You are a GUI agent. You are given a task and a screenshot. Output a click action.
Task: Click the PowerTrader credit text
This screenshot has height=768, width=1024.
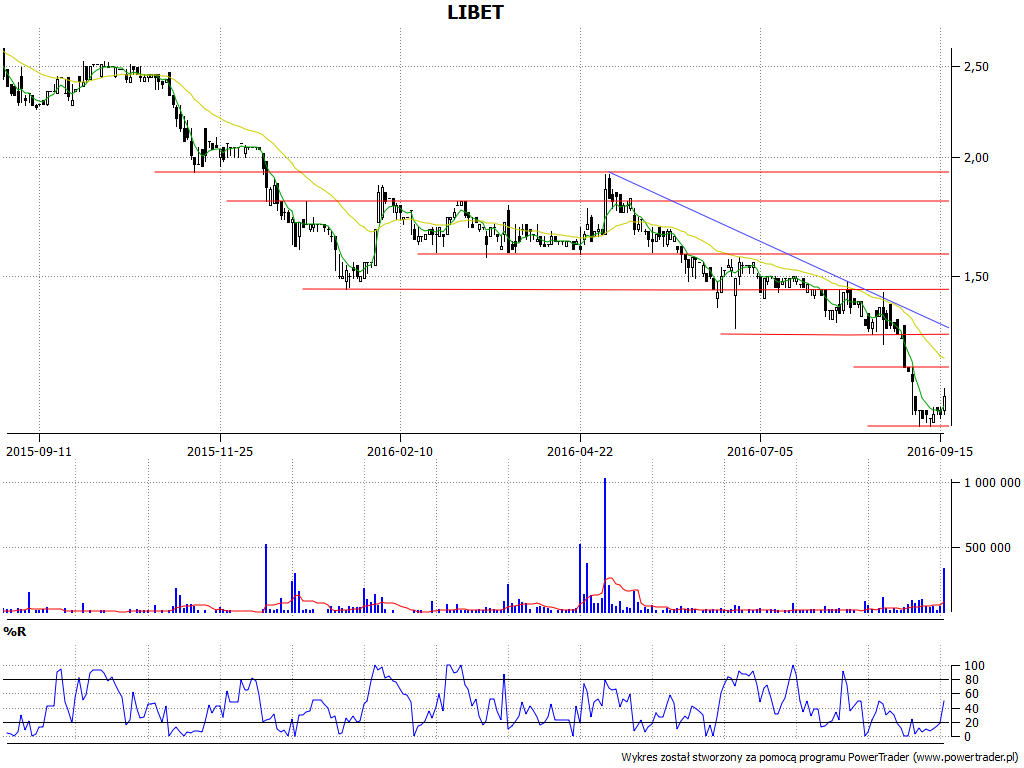[x=821, y=758]
